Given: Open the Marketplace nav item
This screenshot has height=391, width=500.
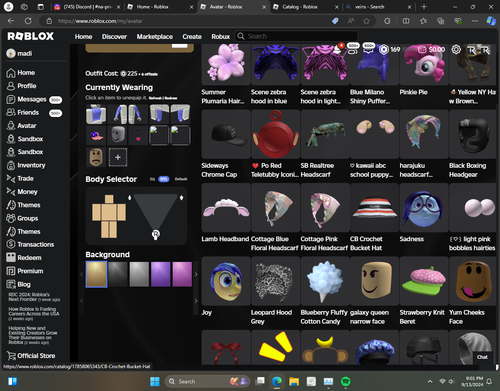Looking at the screenshot, I should [155, 36].
